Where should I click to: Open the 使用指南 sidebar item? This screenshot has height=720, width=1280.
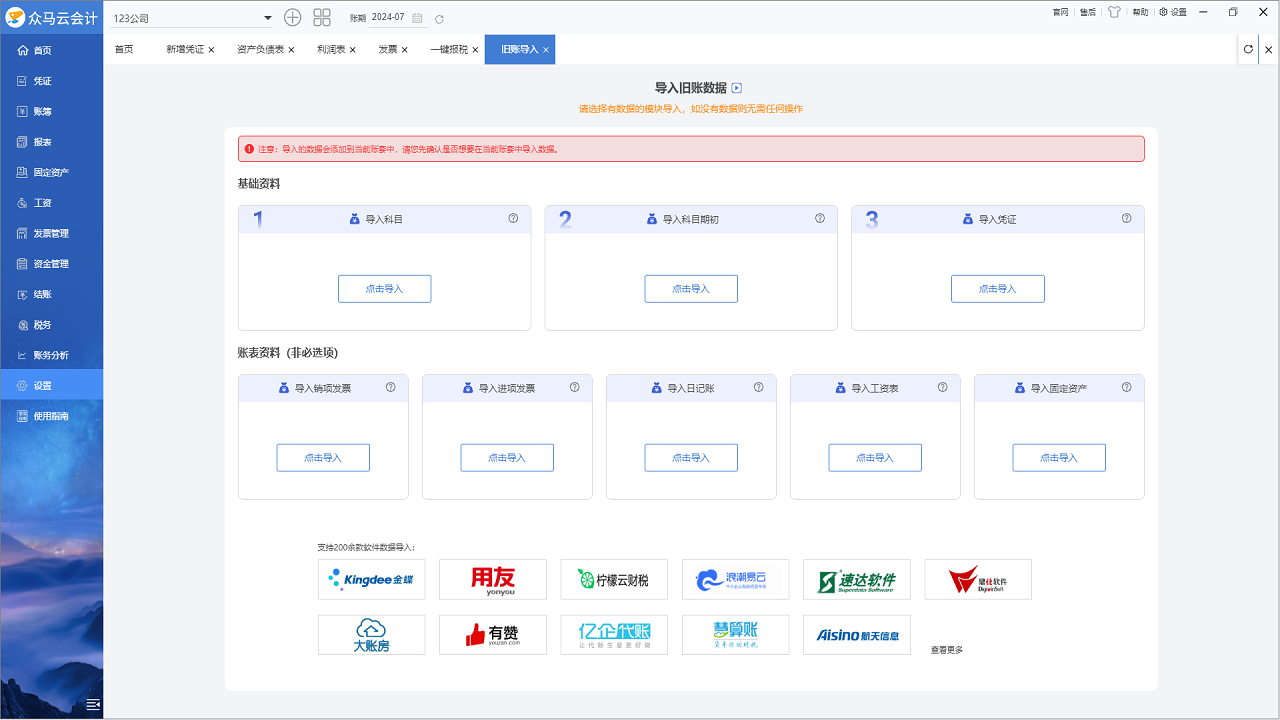tap(51, 417)
